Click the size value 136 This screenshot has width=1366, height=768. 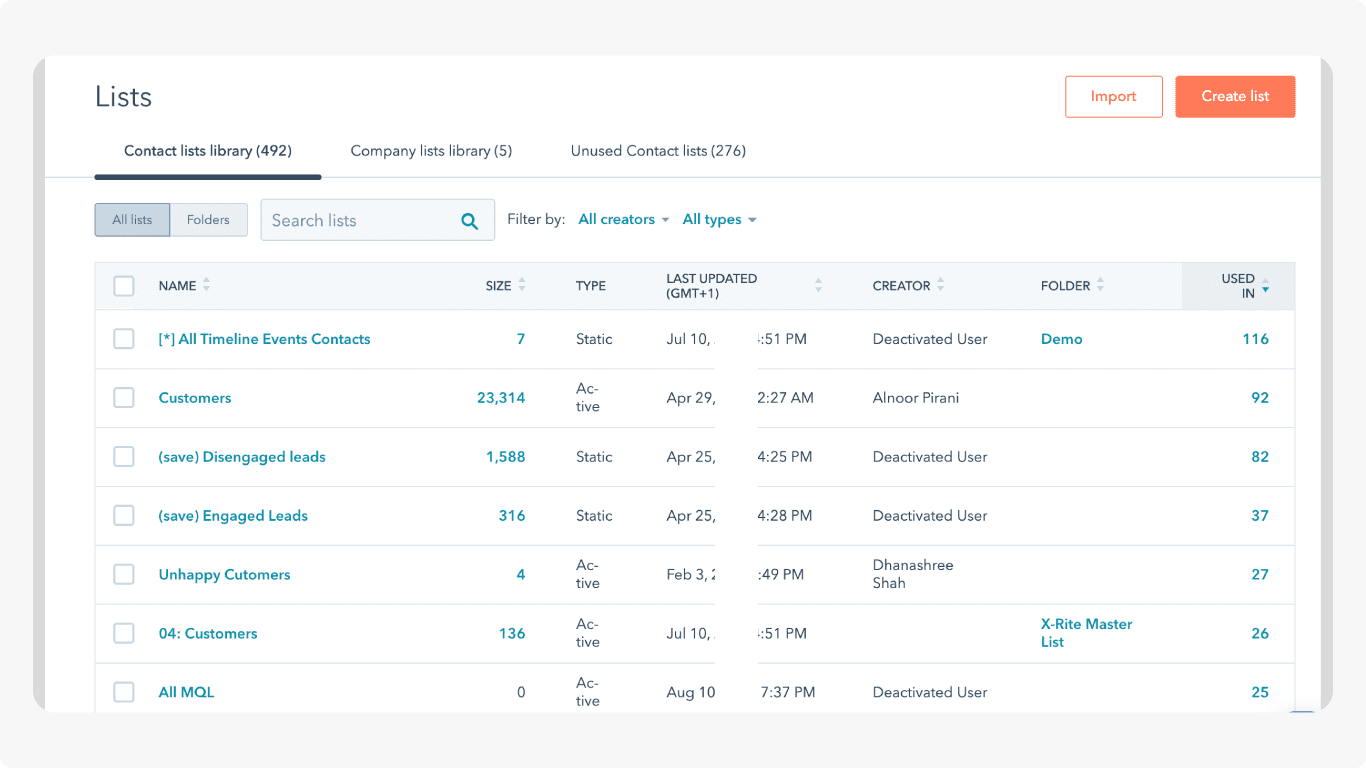[512, 634]
